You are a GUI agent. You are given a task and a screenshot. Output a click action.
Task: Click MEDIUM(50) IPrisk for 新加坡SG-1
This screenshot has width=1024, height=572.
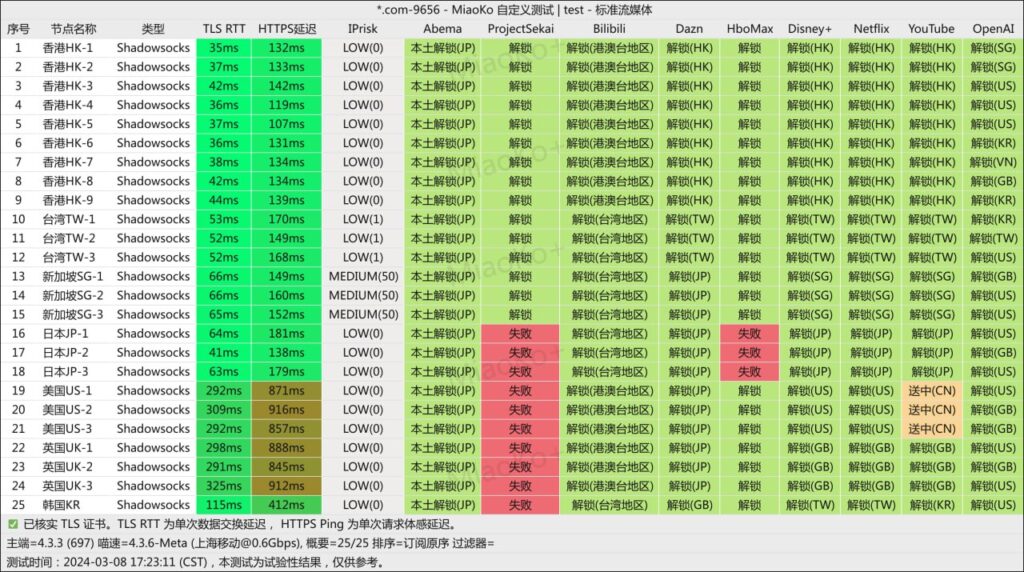(x=363, y=276)
